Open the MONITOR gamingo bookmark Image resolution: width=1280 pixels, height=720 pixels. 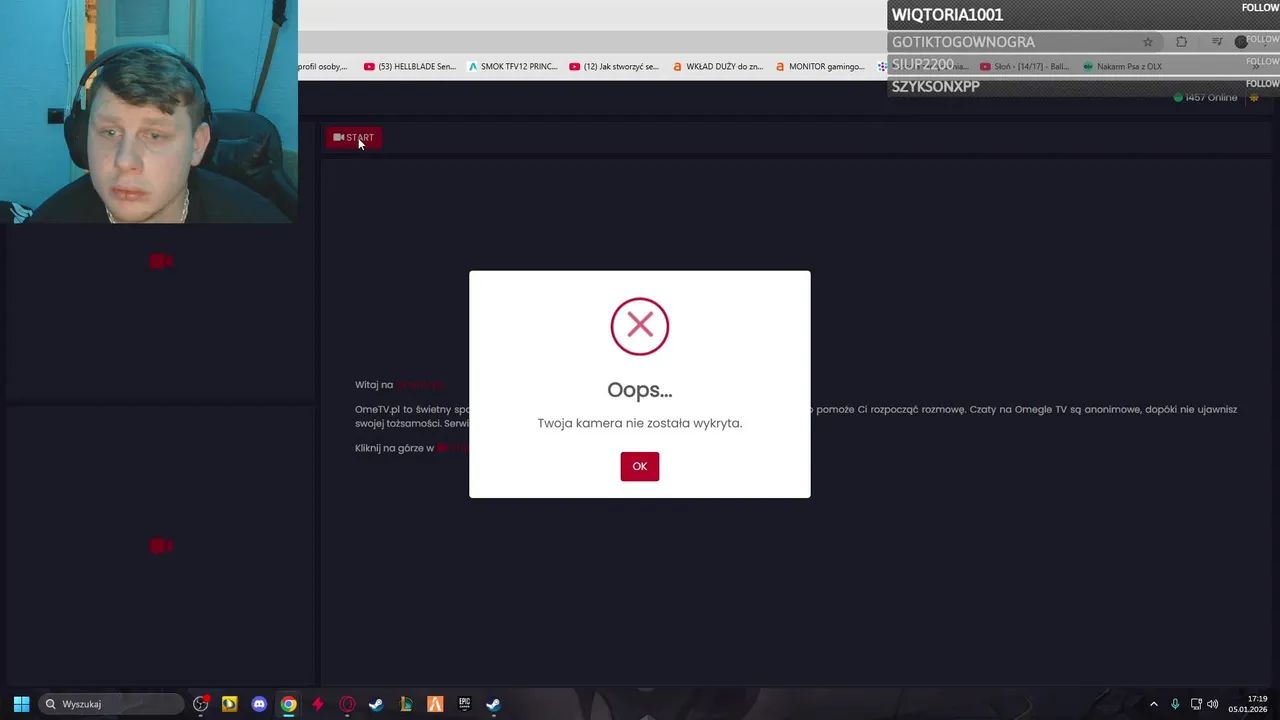click(820, 67)
